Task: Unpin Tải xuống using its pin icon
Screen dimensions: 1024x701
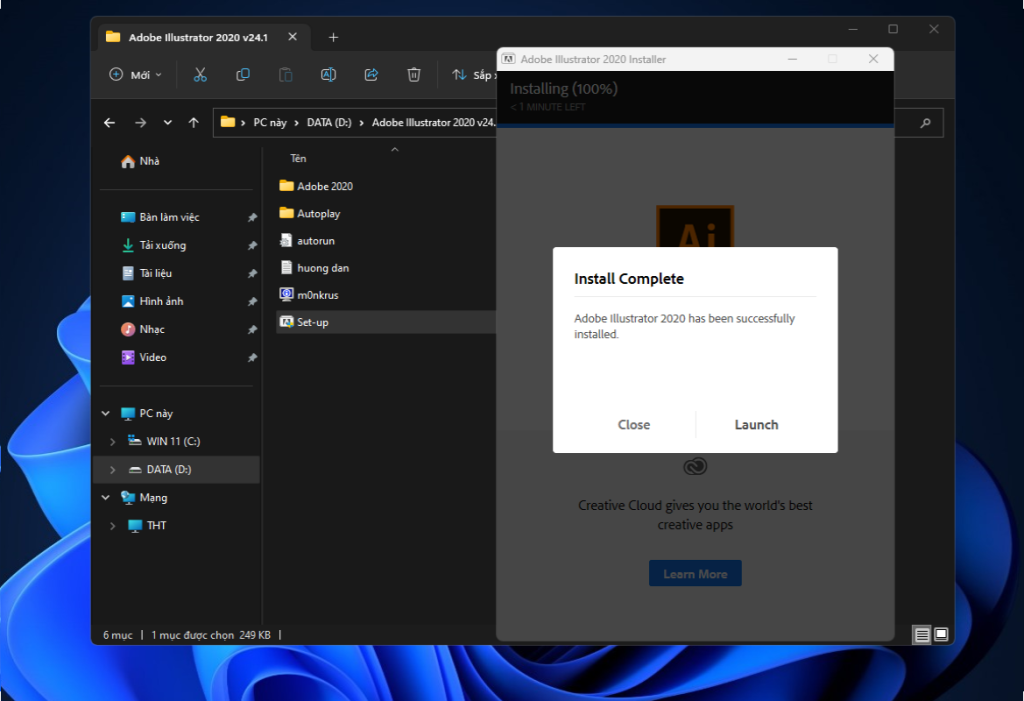Action: (x=252, y=246)
